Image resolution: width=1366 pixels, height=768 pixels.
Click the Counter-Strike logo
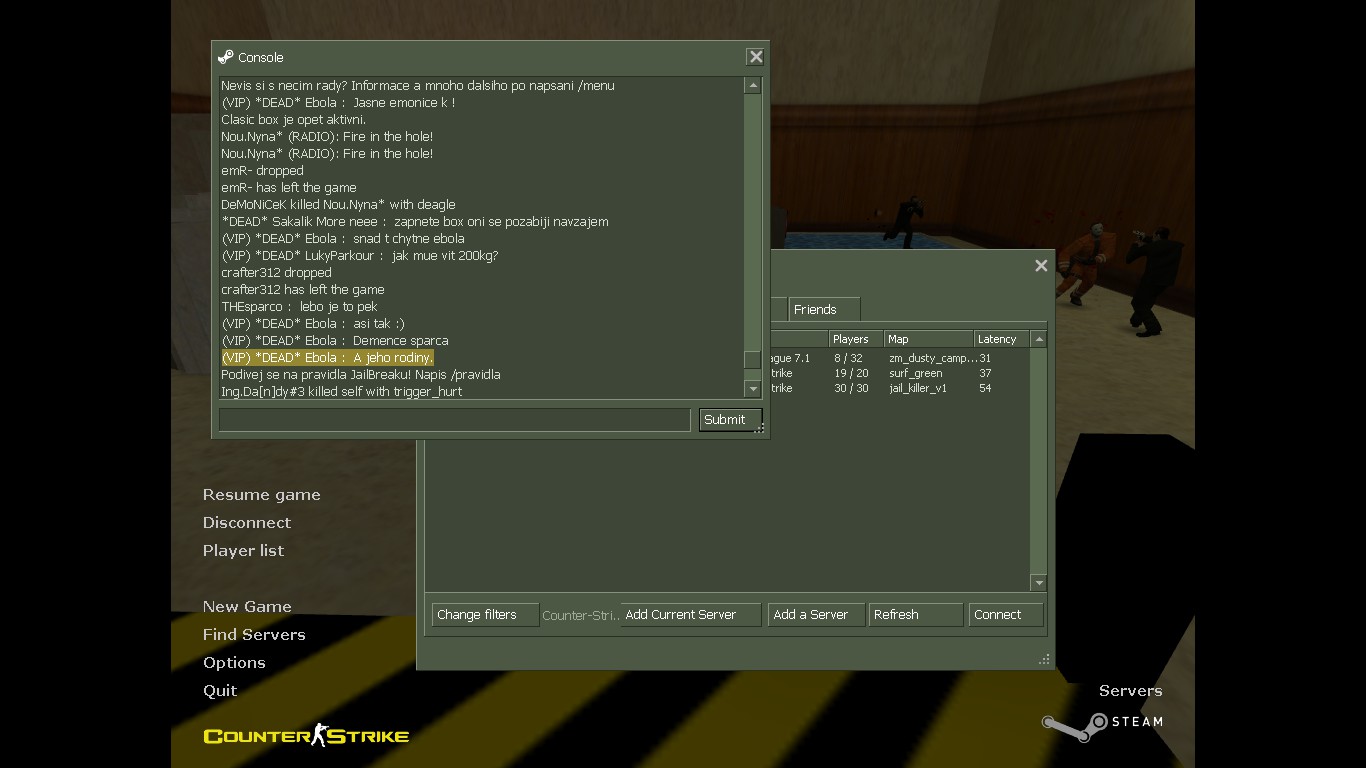306,736
